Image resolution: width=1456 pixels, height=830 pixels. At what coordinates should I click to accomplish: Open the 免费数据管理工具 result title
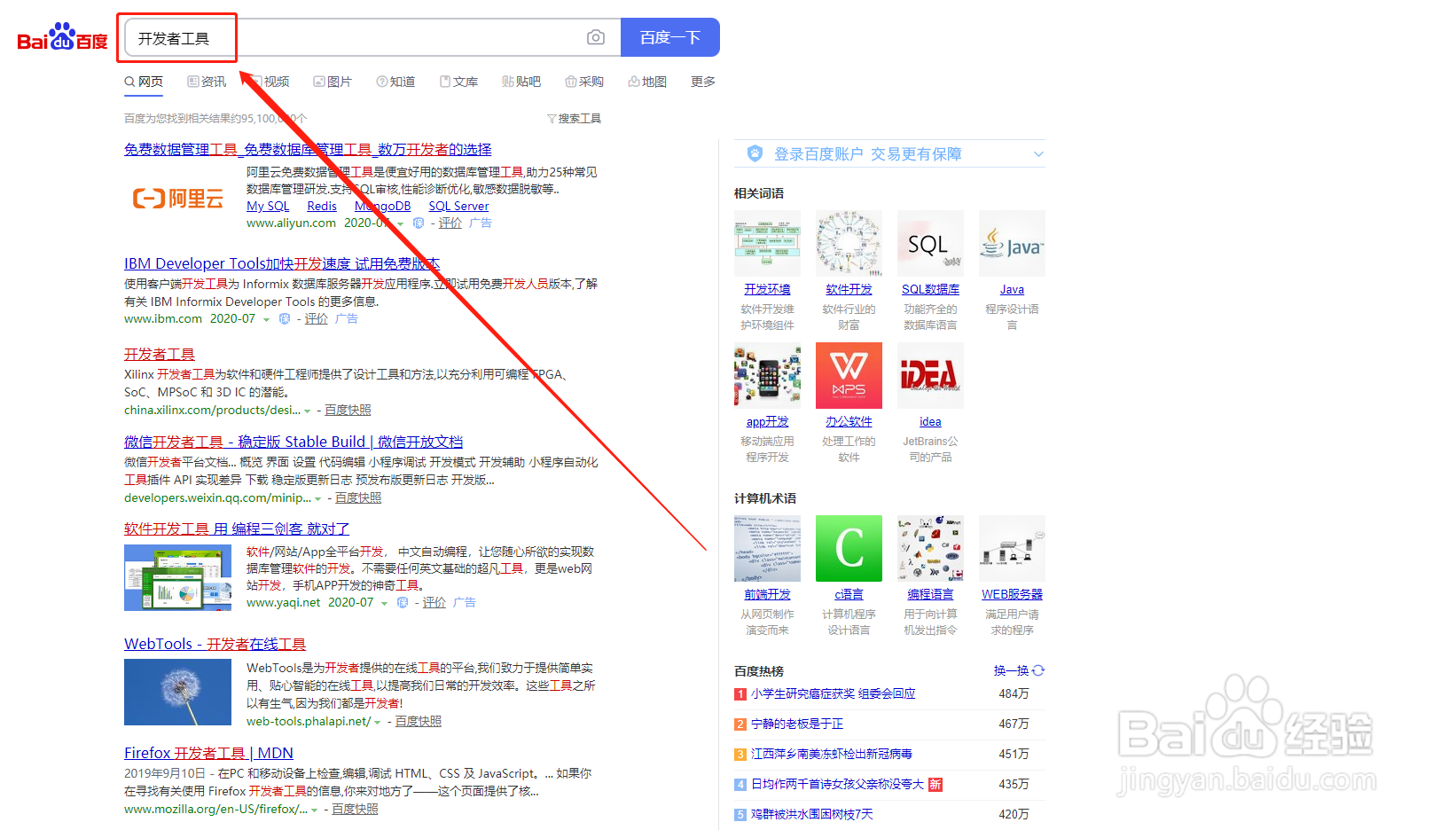tap(308, 149)
